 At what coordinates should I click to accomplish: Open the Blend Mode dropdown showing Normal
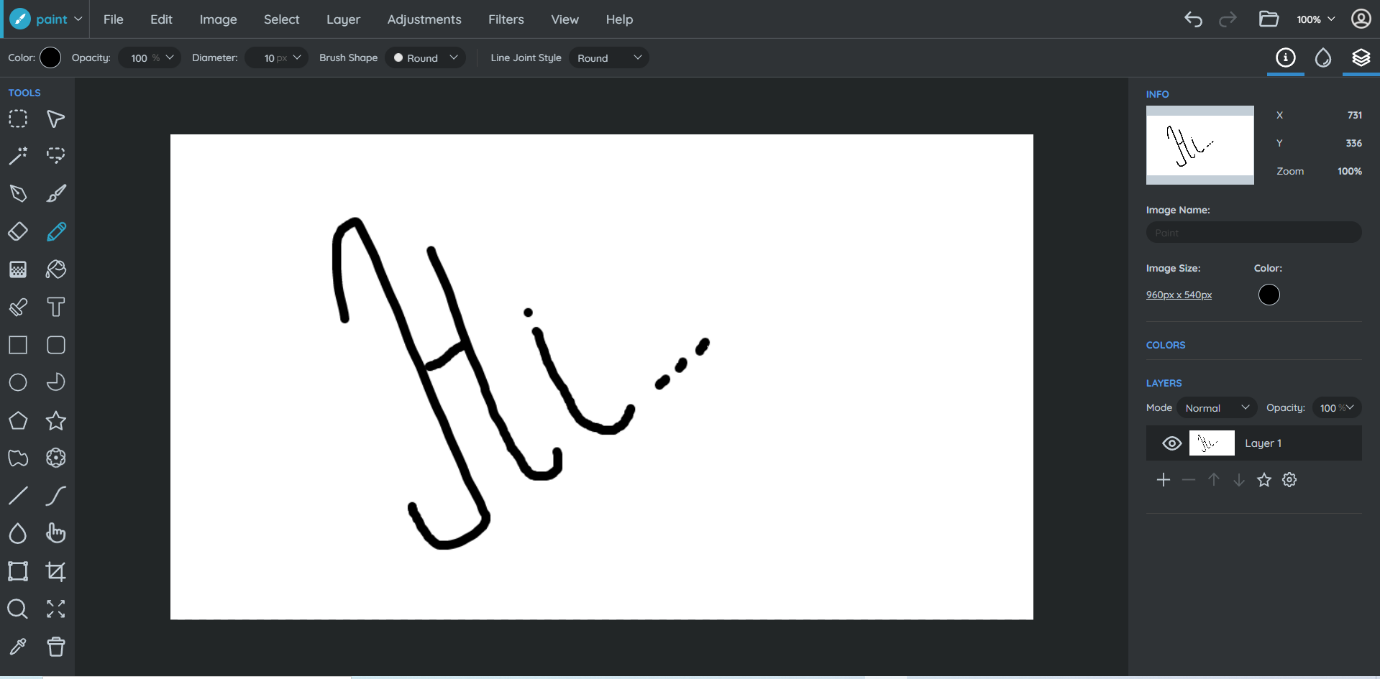click(1216, 407)
